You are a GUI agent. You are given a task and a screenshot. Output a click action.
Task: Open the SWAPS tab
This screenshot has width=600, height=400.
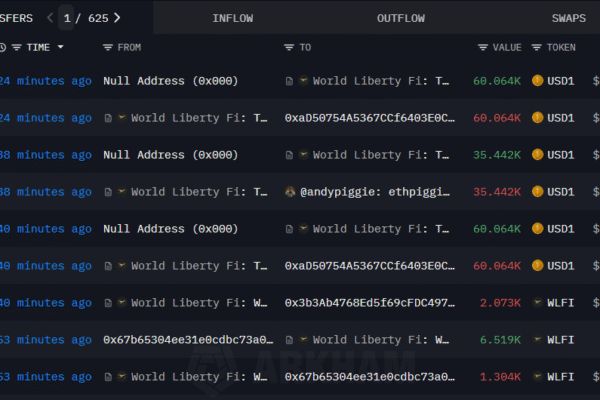[x=568, y=18]
